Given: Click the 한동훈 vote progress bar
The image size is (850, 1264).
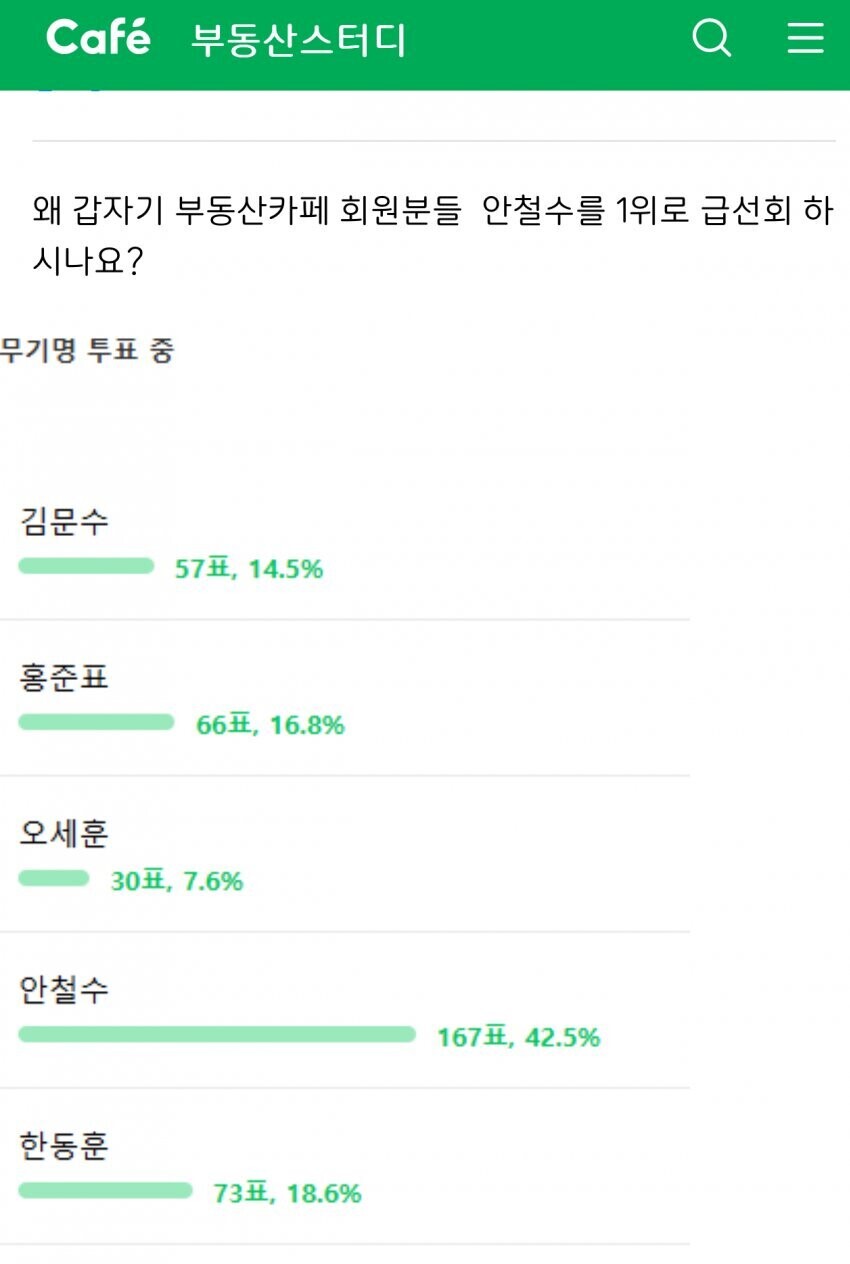Looking at the screenshot, I should 105,1191.
